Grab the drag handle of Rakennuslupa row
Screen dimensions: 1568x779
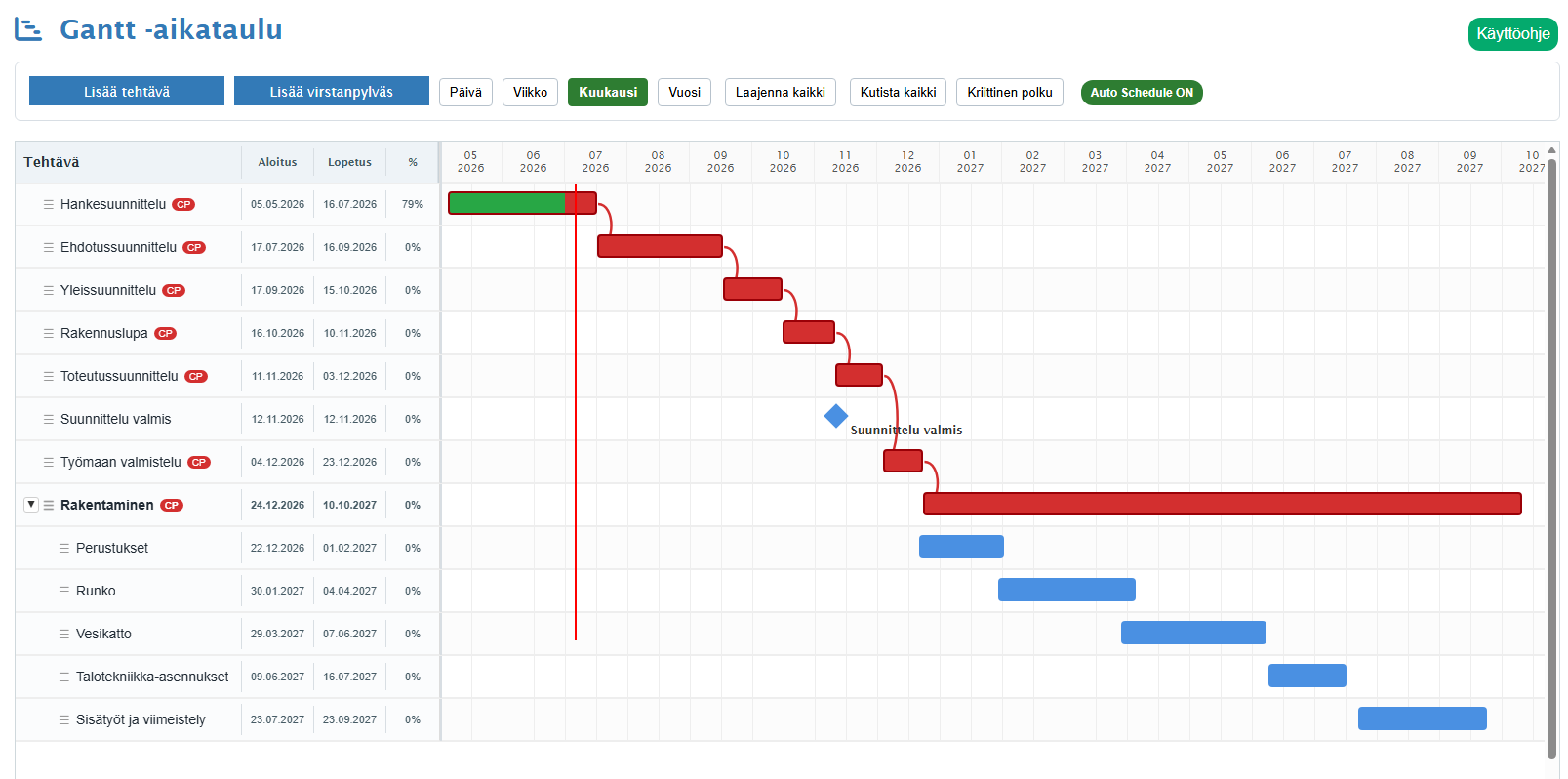(49, 333)
